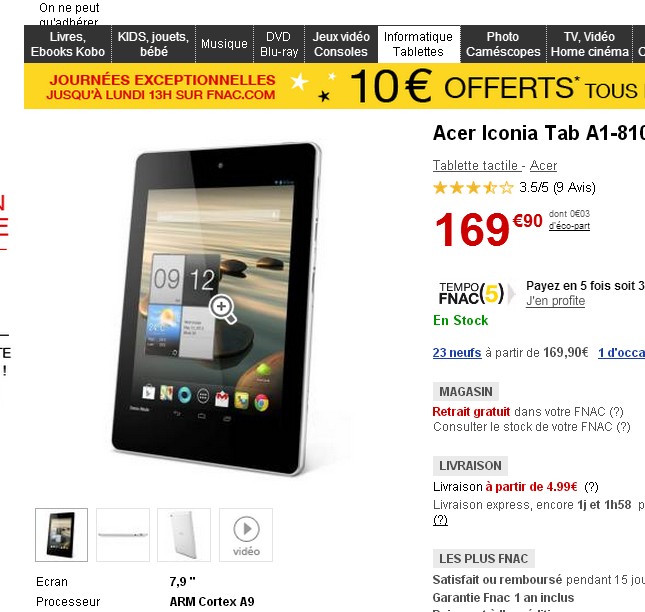645x612 pixels.
Task: Open help icon after Consulter le stock
Action: pos(623,427)
